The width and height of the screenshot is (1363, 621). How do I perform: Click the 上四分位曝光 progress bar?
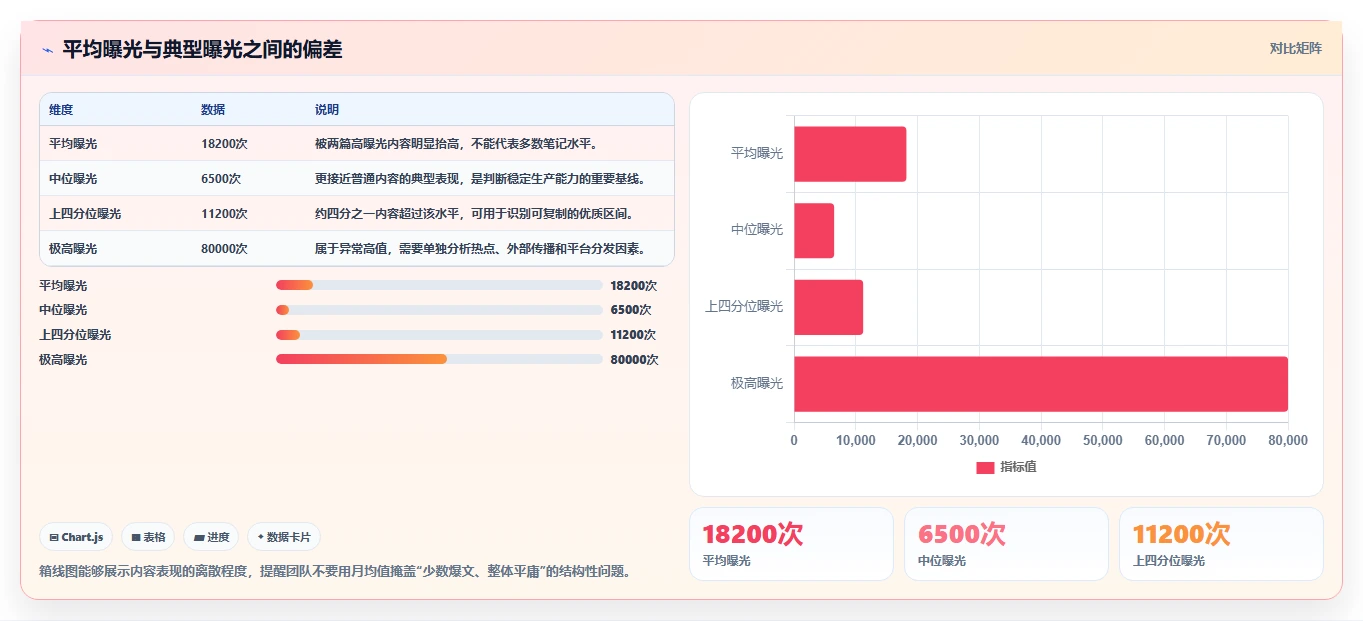click(439, 335)
